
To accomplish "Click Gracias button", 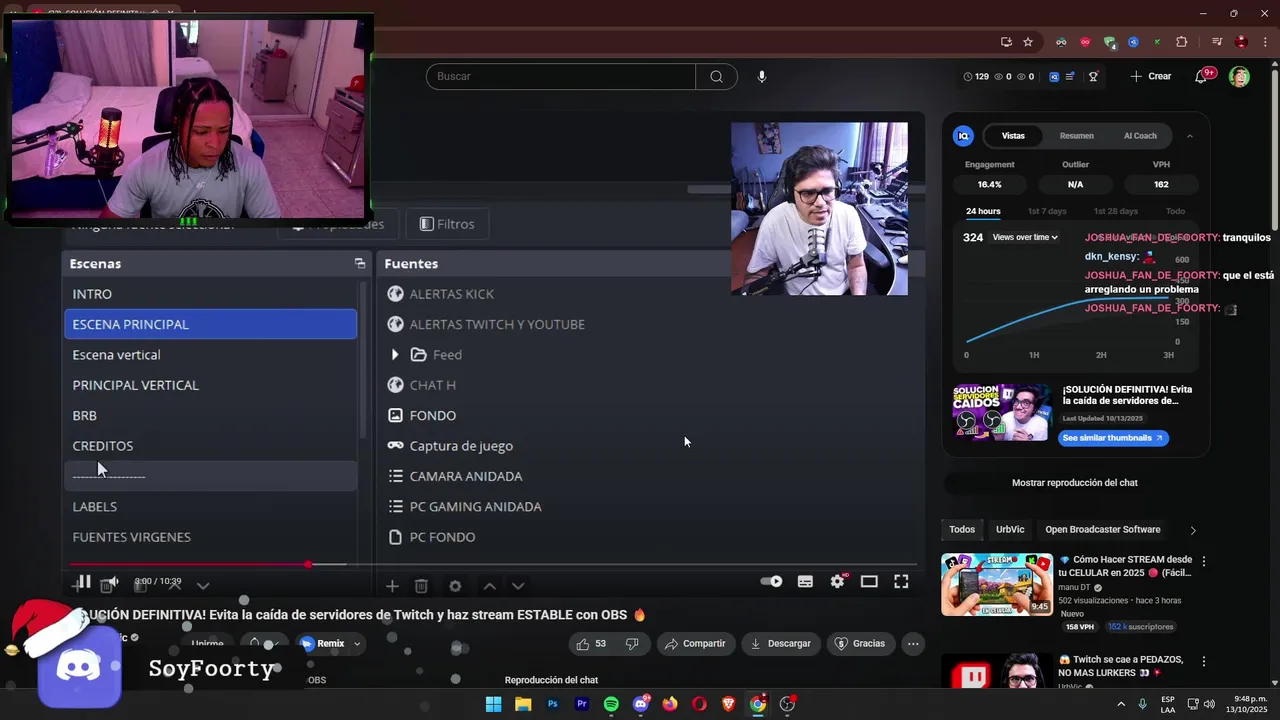I will (860, 644).
